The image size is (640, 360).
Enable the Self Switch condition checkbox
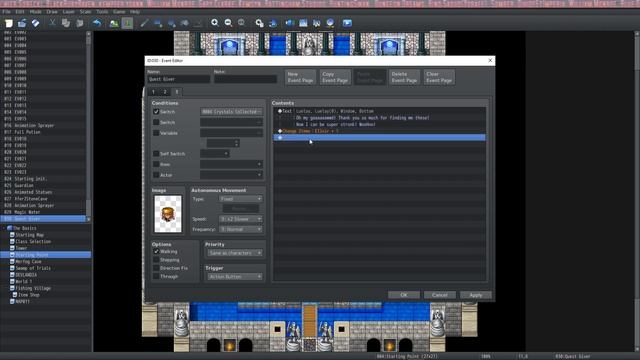[x=156, y=153]
